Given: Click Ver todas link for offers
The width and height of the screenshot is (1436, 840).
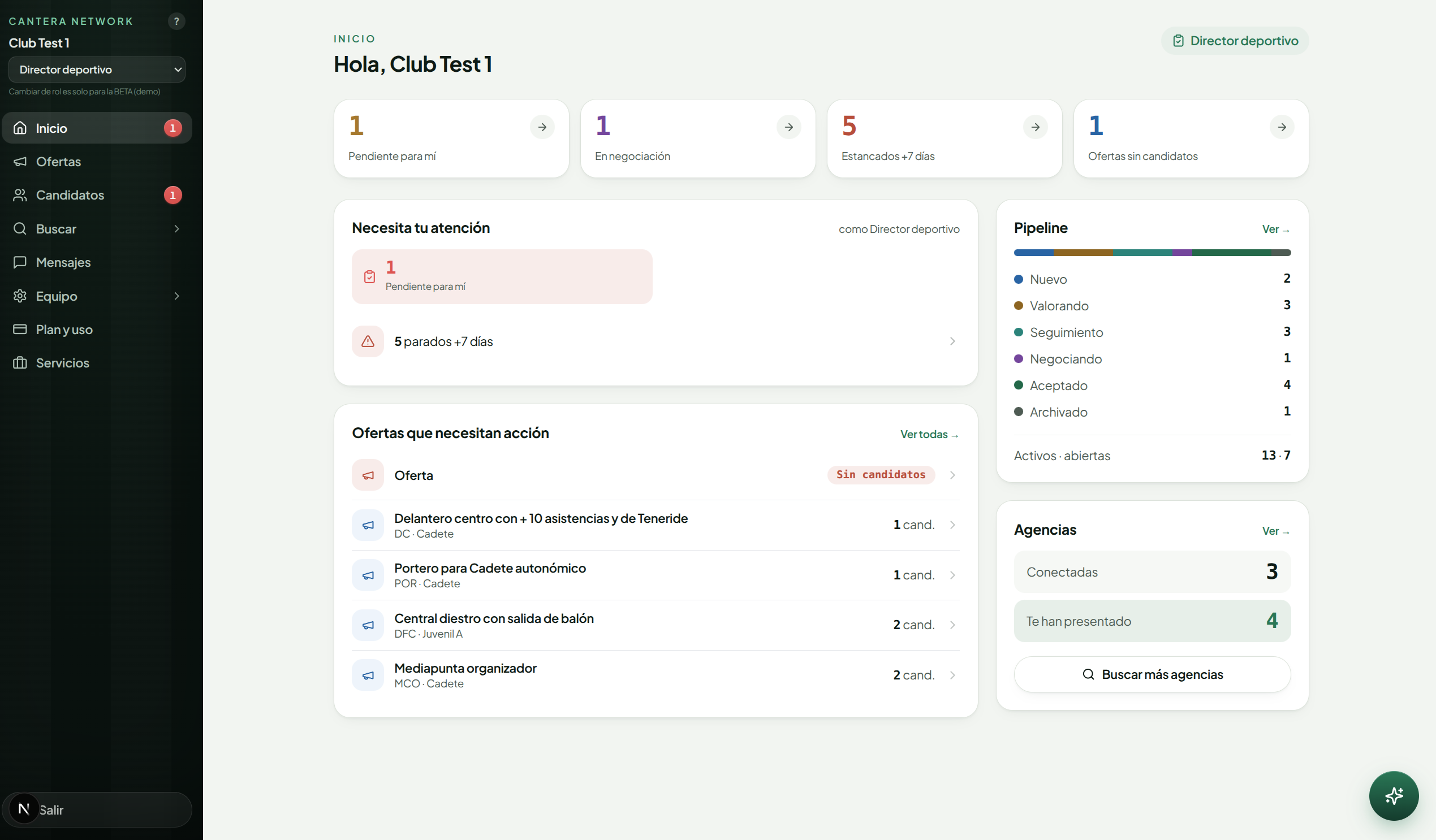Looking at the screenshot, I should click(929, 434).
